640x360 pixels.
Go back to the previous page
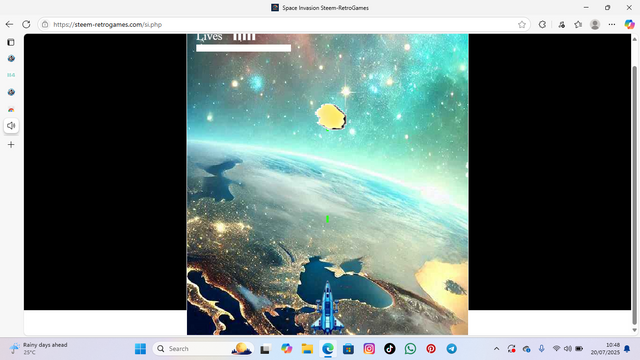pos(9,24)
